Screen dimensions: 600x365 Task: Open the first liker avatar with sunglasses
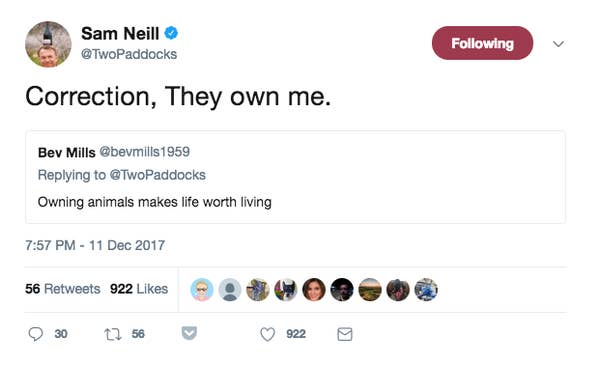click(x=202, y=290)
